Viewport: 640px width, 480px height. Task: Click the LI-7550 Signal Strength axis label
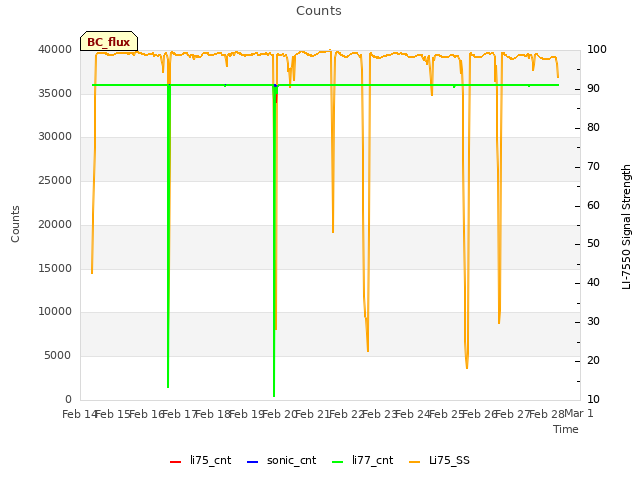pyautogui.click(x=626, y=227)
